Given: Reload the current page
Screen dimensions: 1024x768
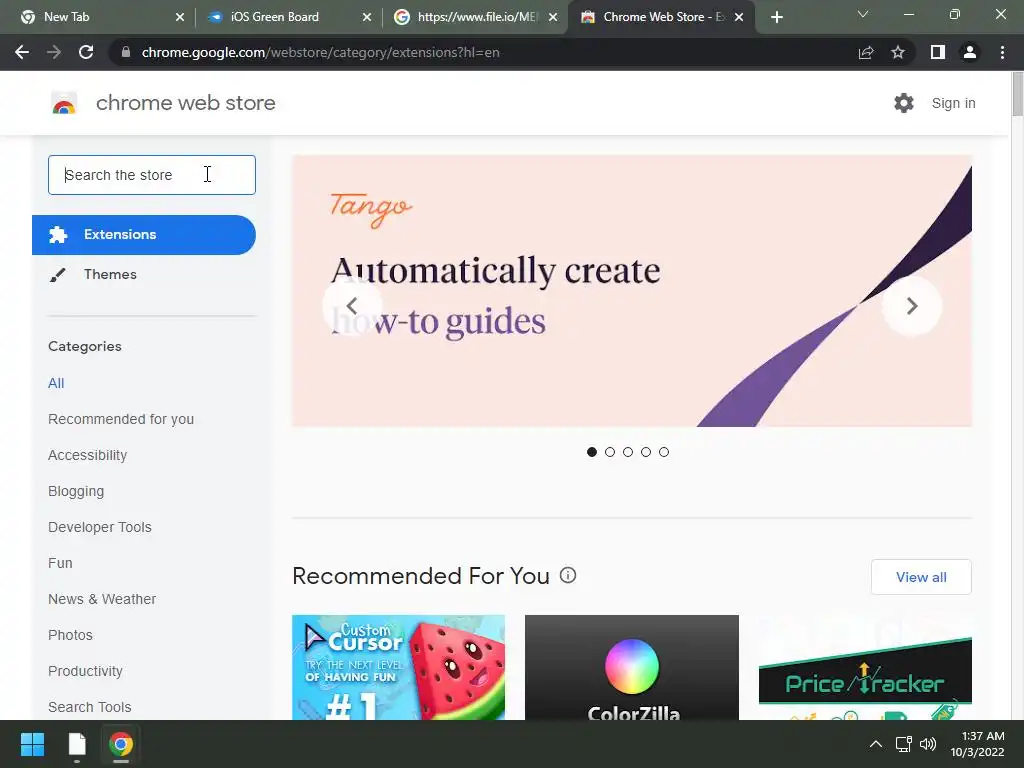Looking at the screenshot, I should click(86, 52).
